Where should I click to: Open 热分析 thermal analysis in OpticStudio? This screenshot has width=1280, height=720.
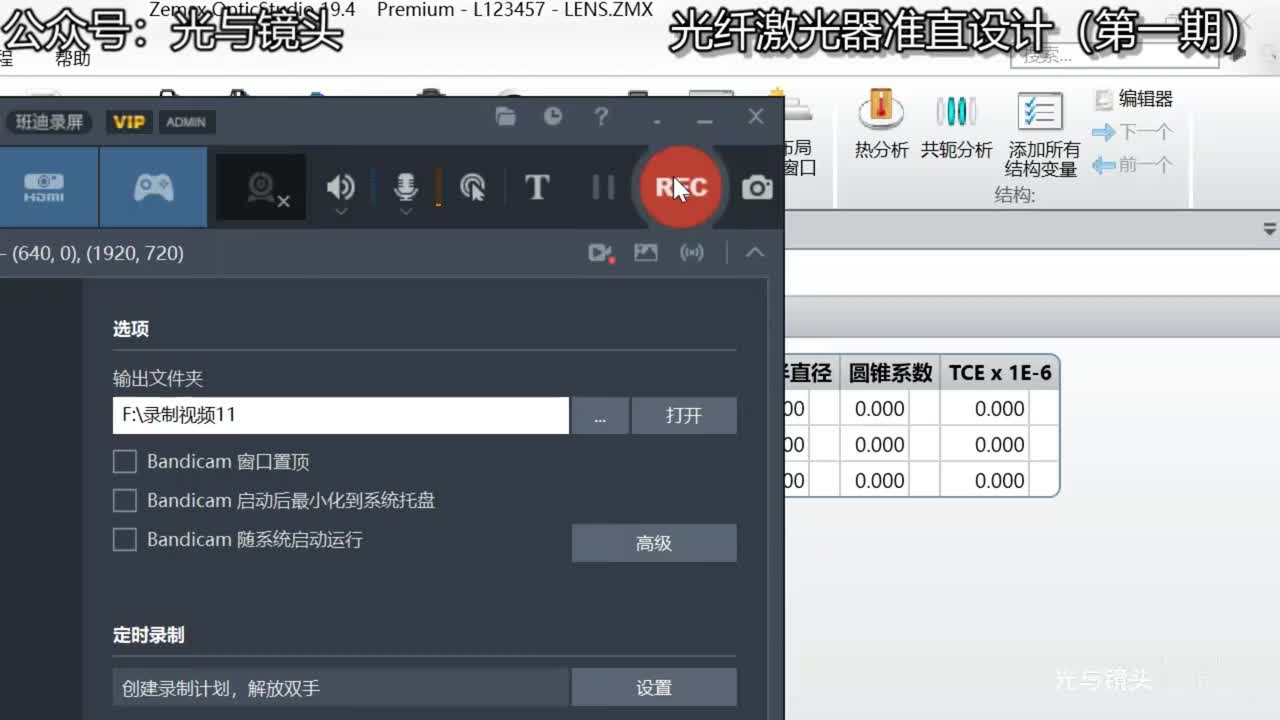881,124
